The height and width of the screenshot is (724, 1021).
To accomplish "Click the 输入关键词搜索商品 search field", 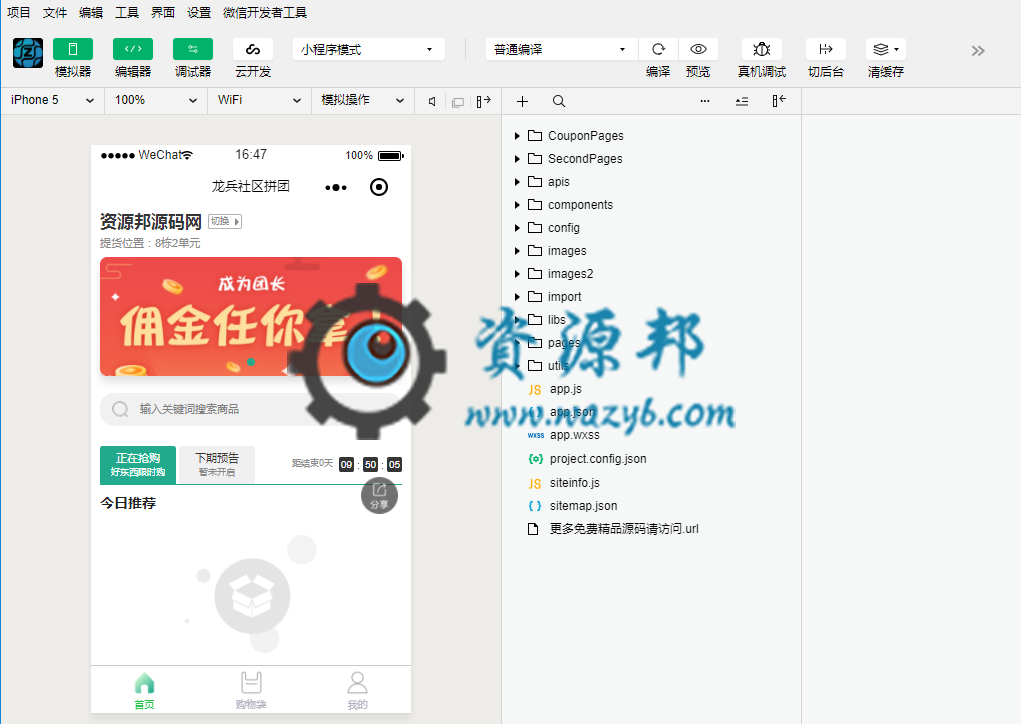I will tap(251, 409).
